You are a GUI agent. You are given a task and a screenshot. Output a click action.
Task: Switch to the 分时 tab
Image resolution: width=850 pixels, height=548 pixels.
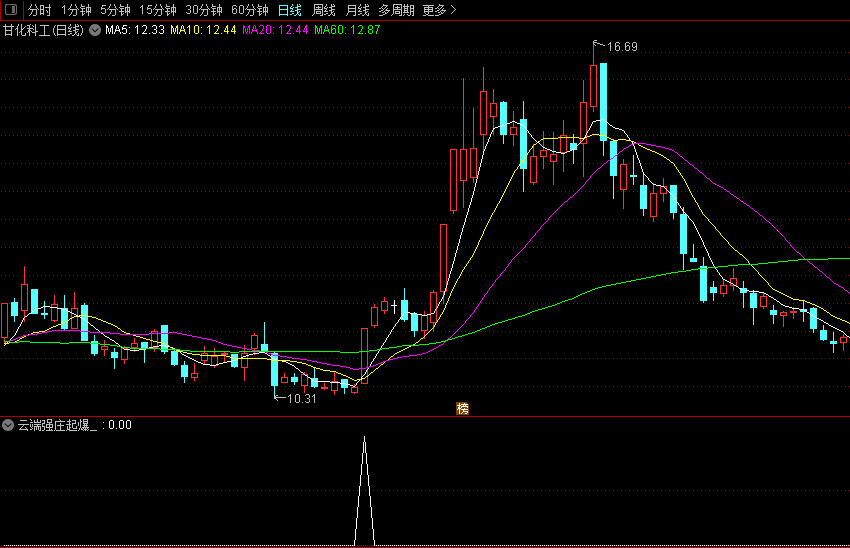click(x=39, y=10)
